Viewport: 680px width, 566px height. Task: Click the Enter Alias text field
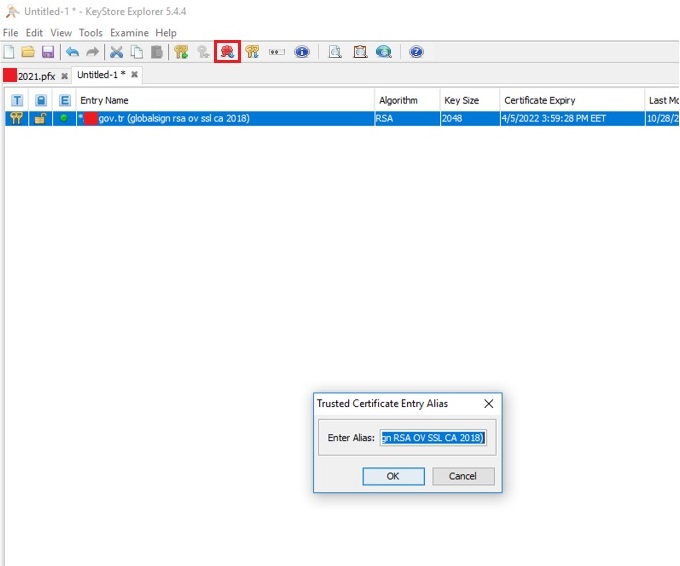(432, 437)
